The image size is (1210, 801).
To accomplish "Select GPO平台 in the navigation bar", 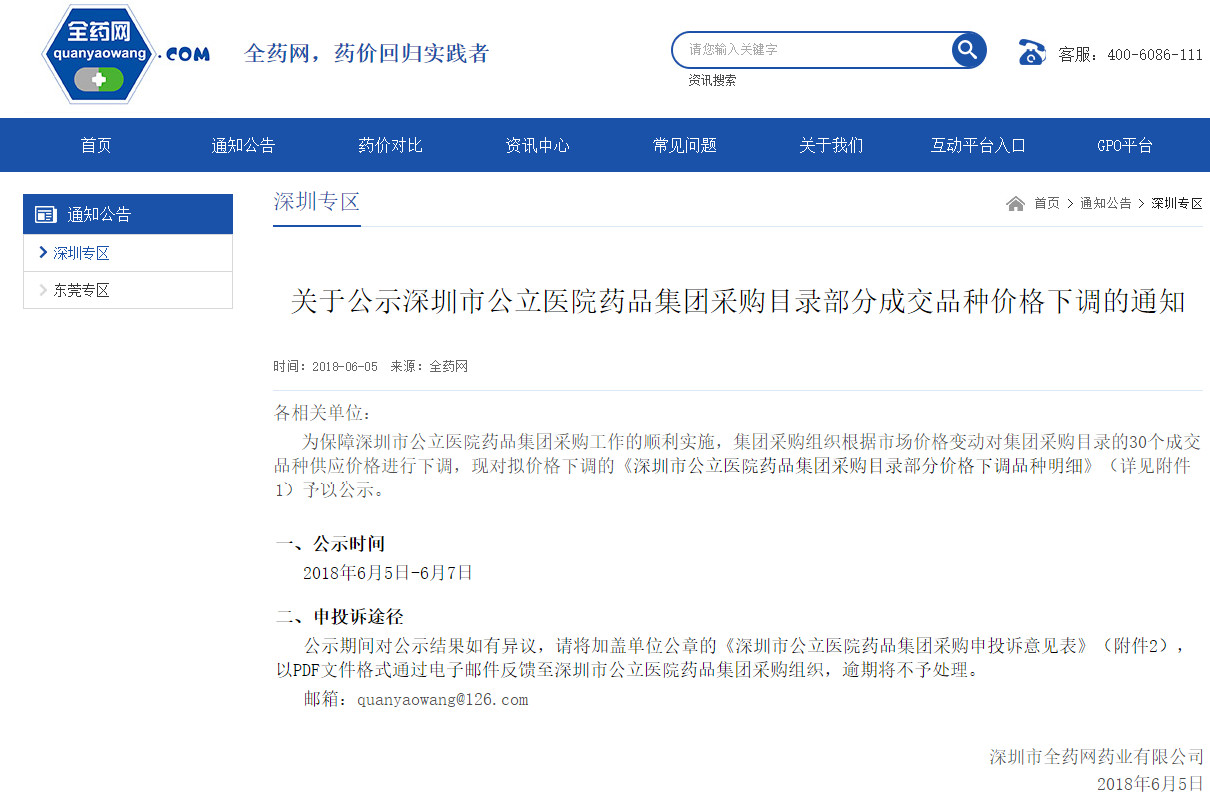I will 1125,146.
